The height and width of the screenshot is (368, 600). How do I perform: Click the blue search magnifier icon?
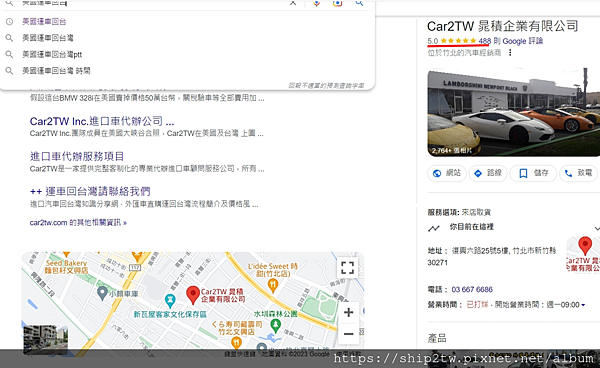[359, 3]
